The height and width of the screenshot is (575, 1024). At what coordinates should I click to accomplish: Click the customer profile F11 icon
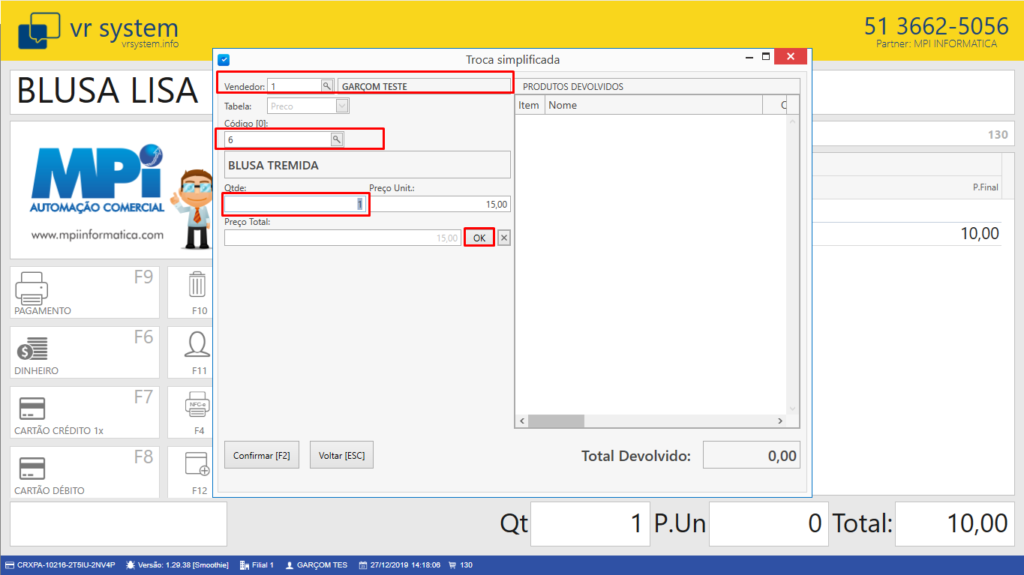(x=198, y=347)
